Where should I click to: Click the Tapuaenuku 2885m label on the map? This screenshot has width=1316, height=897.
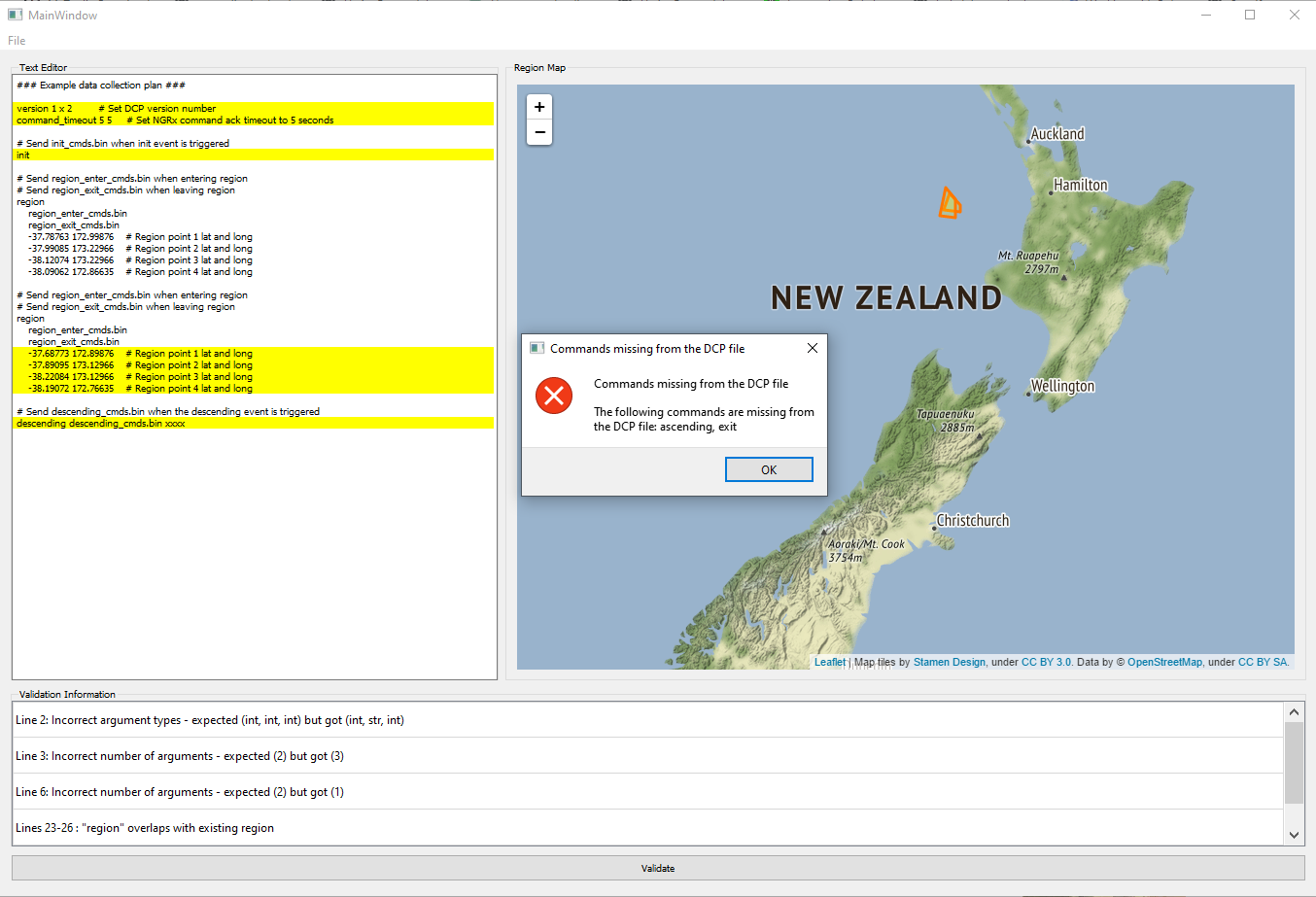pos(946,421)
